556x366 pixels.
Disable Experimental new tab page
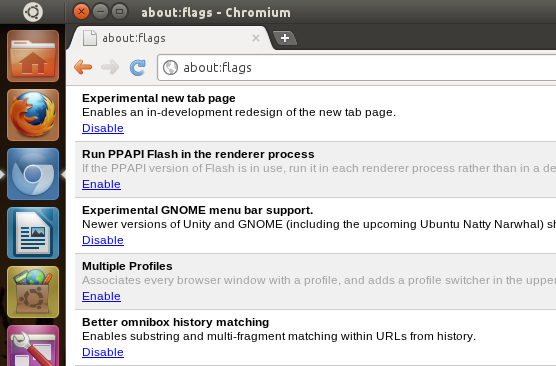103,128
